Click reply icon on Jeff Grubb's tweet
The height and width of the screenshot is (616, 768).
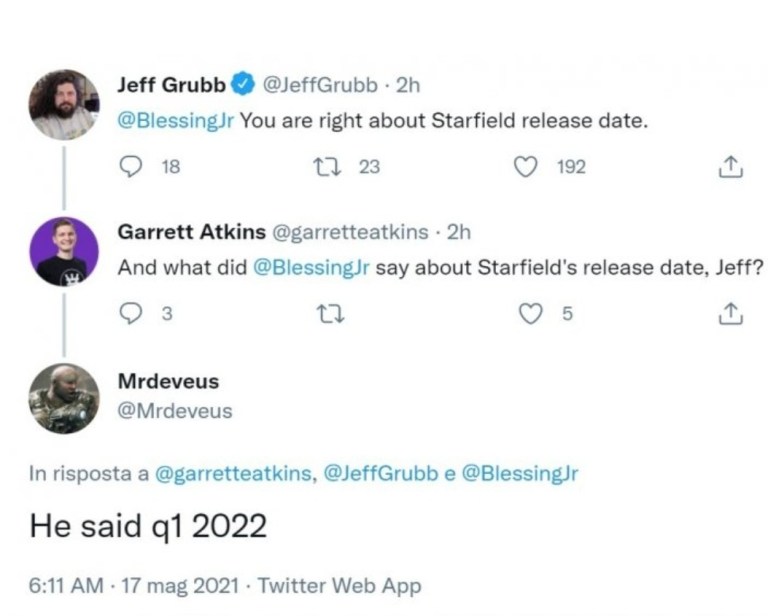tap(133, 167)
